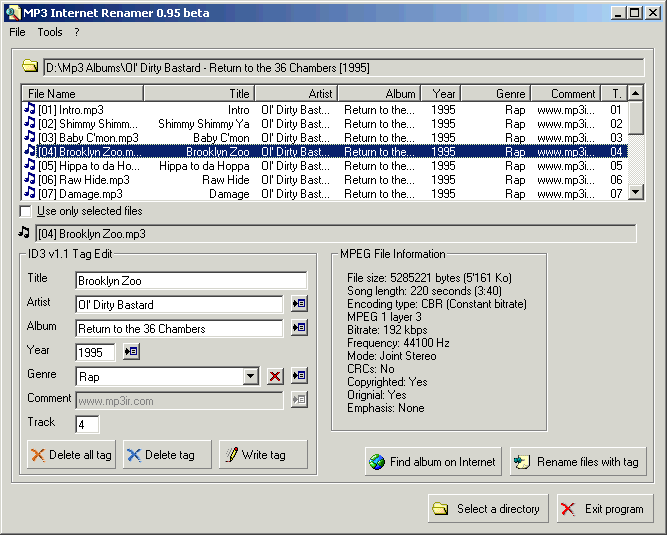Select the row [03] Baby C'mon.mp3
Screen dimensions: 667x535
coord(325,138)
